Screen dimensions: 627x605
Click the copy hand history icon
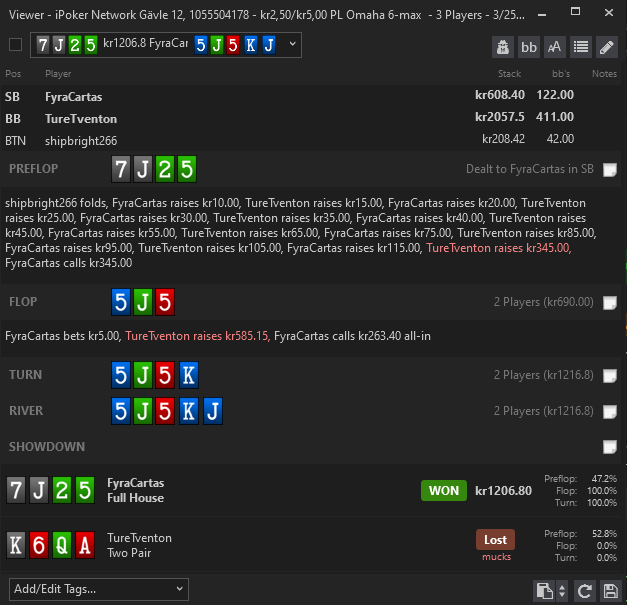pyautogui.click(x=544, y=591)
